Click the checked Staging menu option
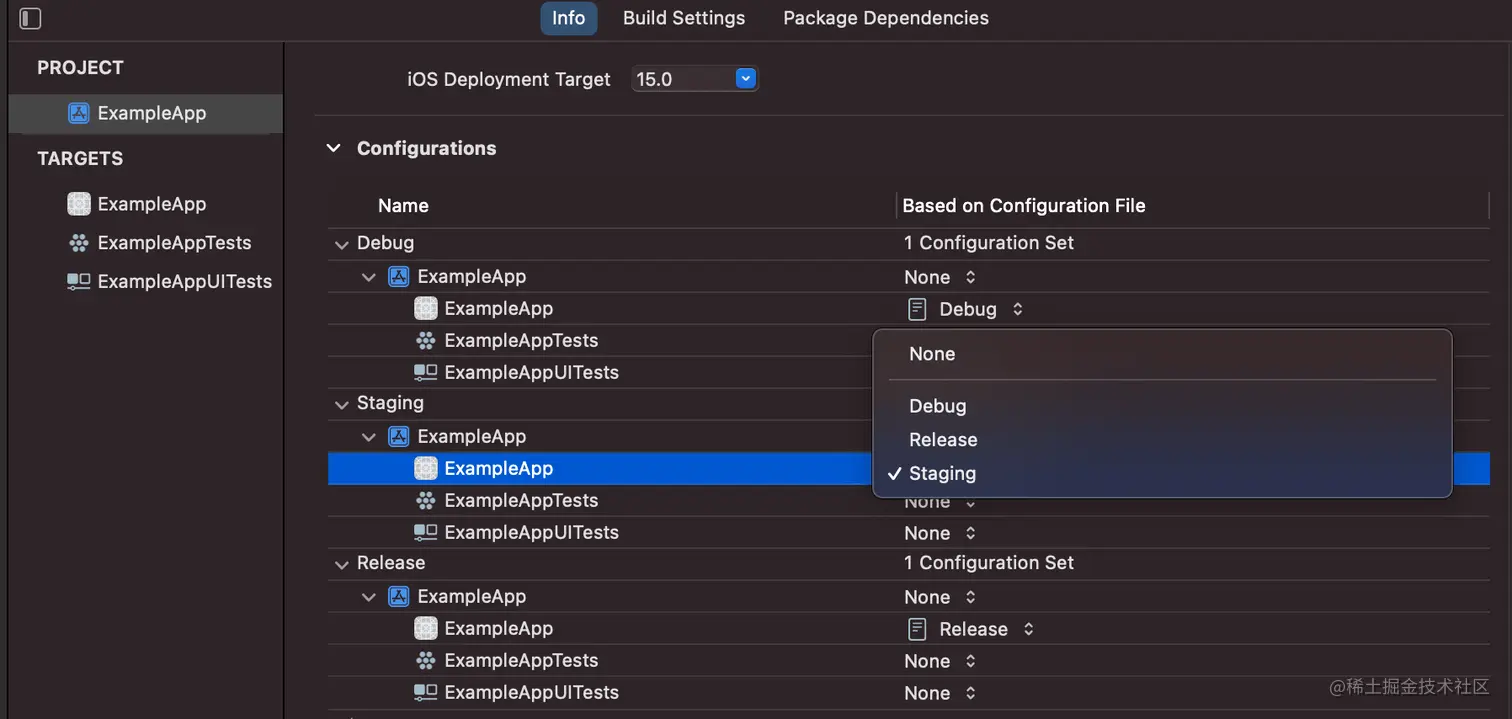This screenshot has width=1512, height=719. pos(942,474)
